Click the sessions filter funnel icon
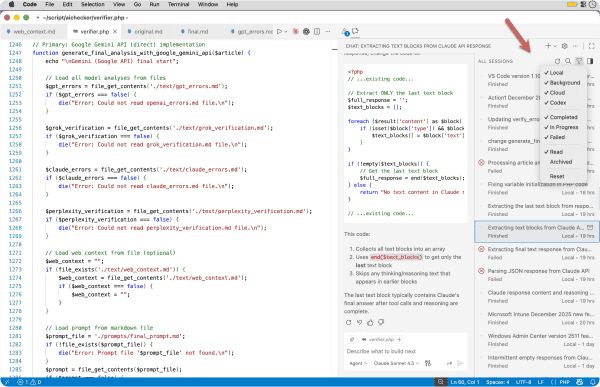This screenshot has height=387, width=600. coord(579,61)
